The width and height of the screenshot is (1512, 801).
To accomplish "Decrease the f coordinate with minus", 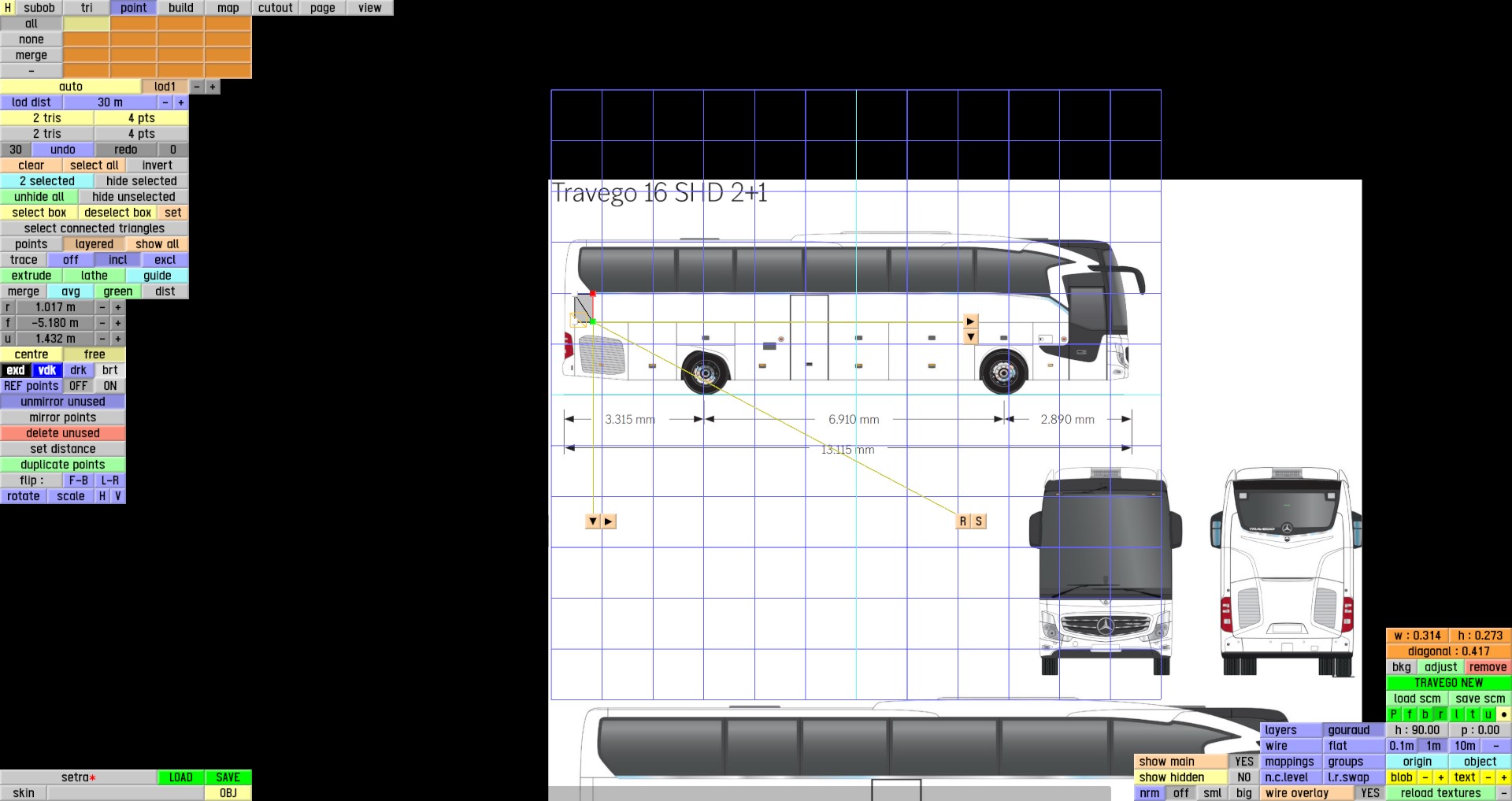I will (102, 323).
